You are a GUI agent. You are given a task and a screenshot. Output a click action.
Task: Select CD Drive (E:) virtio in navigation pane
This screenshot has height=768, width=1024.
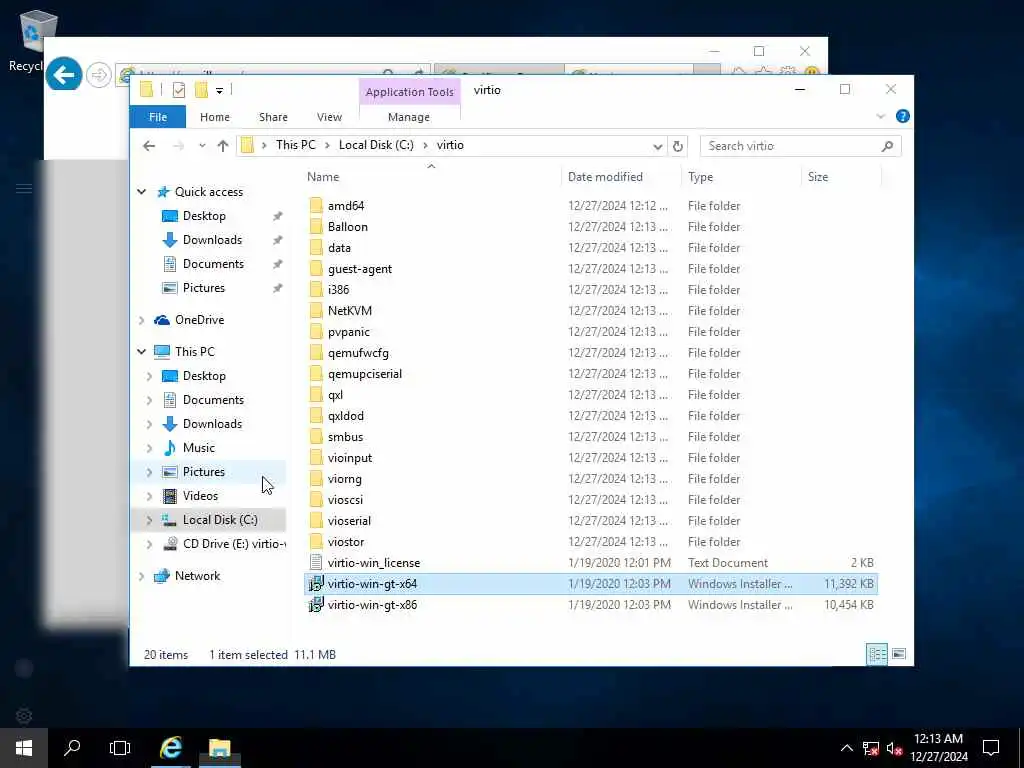[x=234, y=543]
